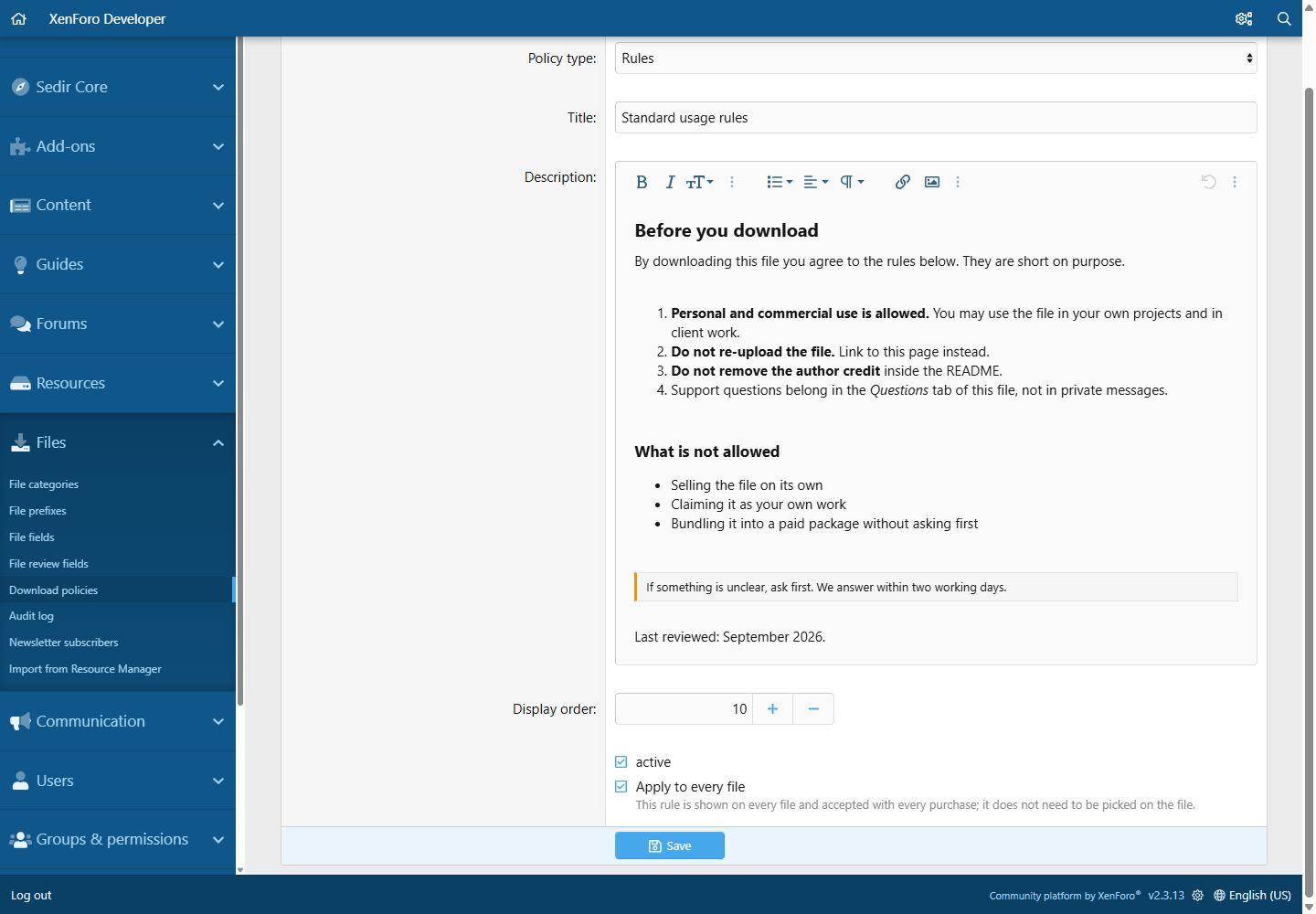Open the paragraph format dropdown
This screenshot has width=1316, height=914.
coord(852,182)
